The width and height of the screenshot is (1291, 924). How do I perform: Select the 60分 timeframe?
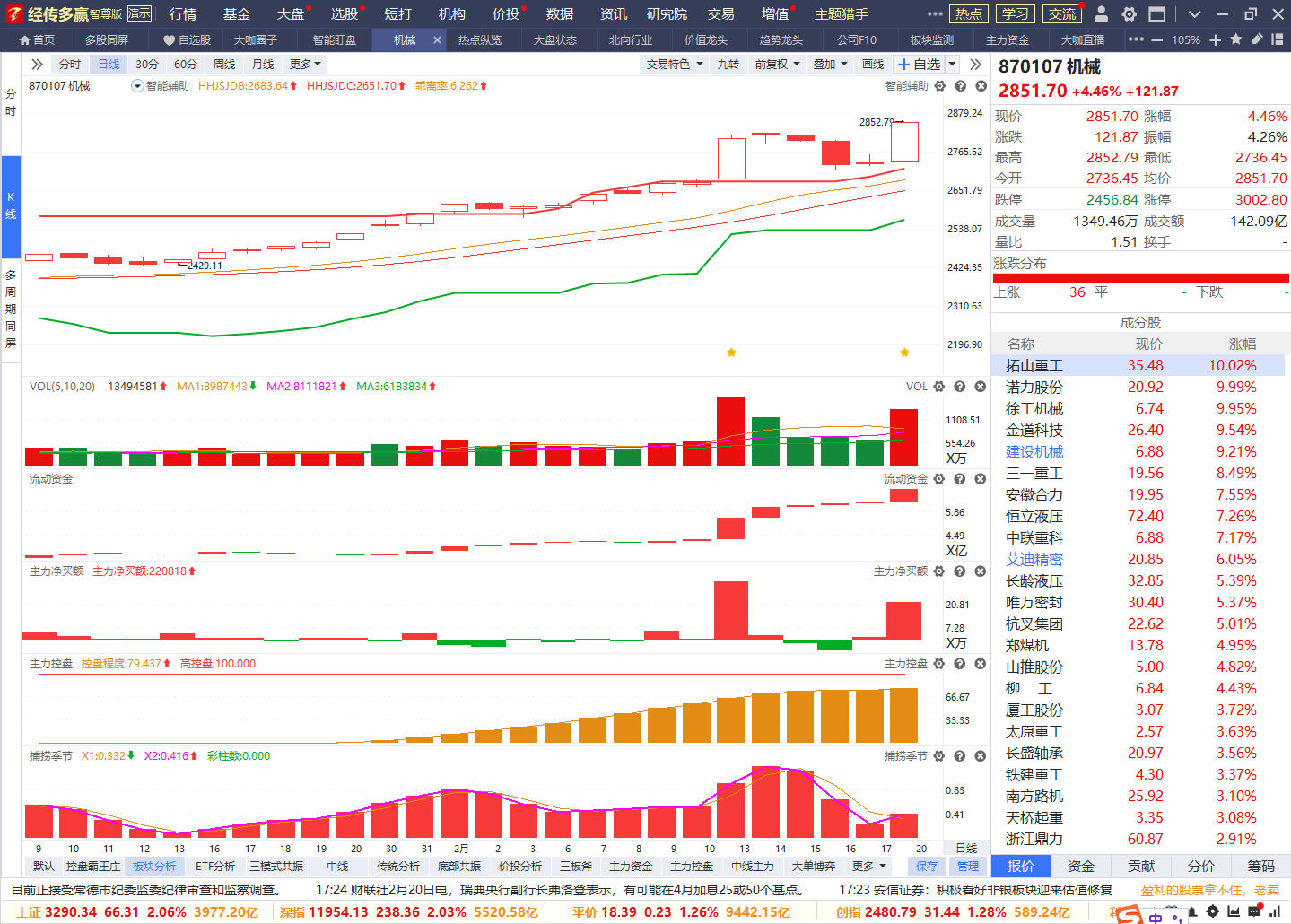[x=186, y=65]
